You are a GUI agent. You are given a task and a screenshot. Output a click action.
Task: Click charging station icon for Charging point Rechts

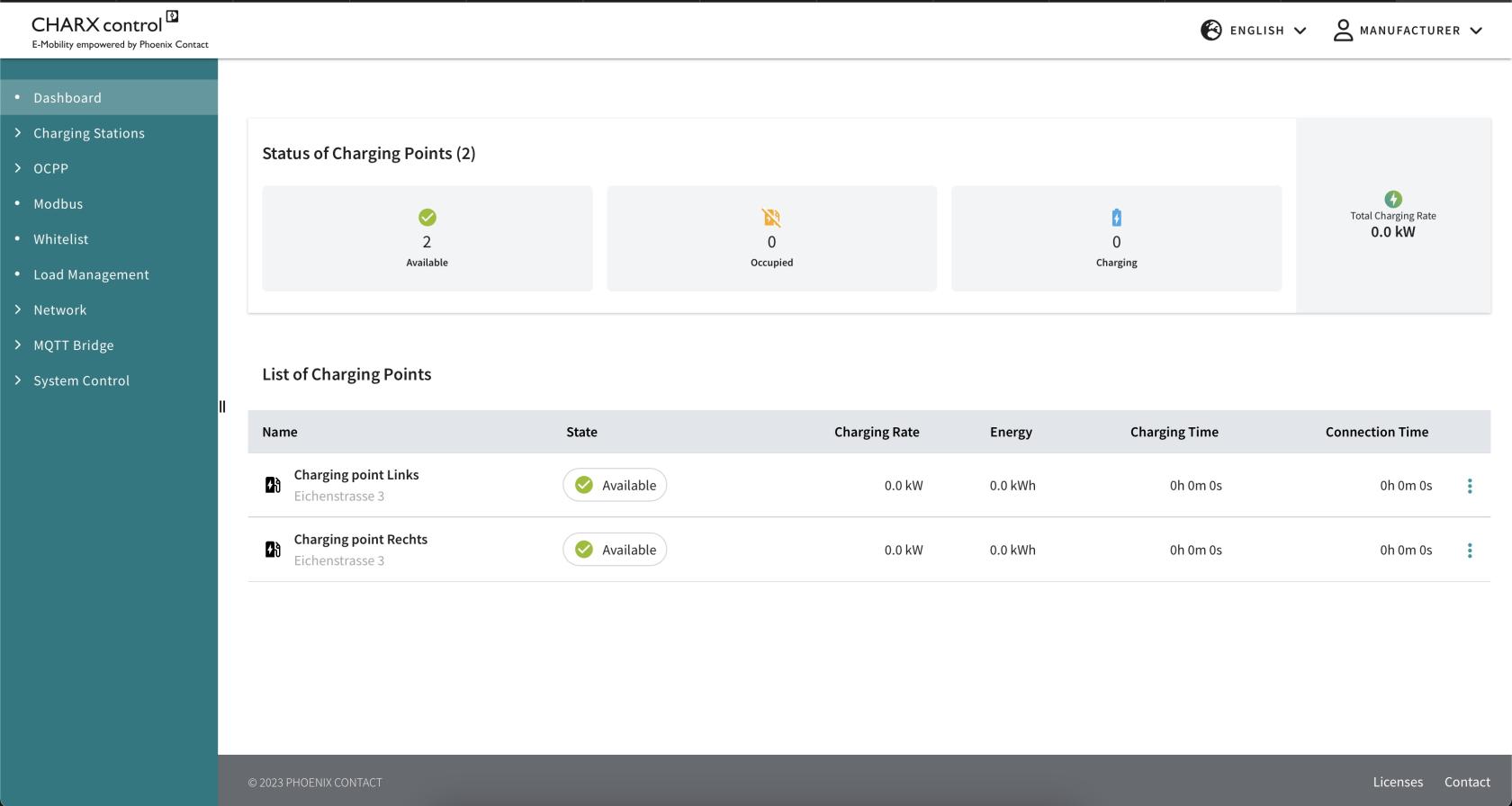click(x=273, y=550)
